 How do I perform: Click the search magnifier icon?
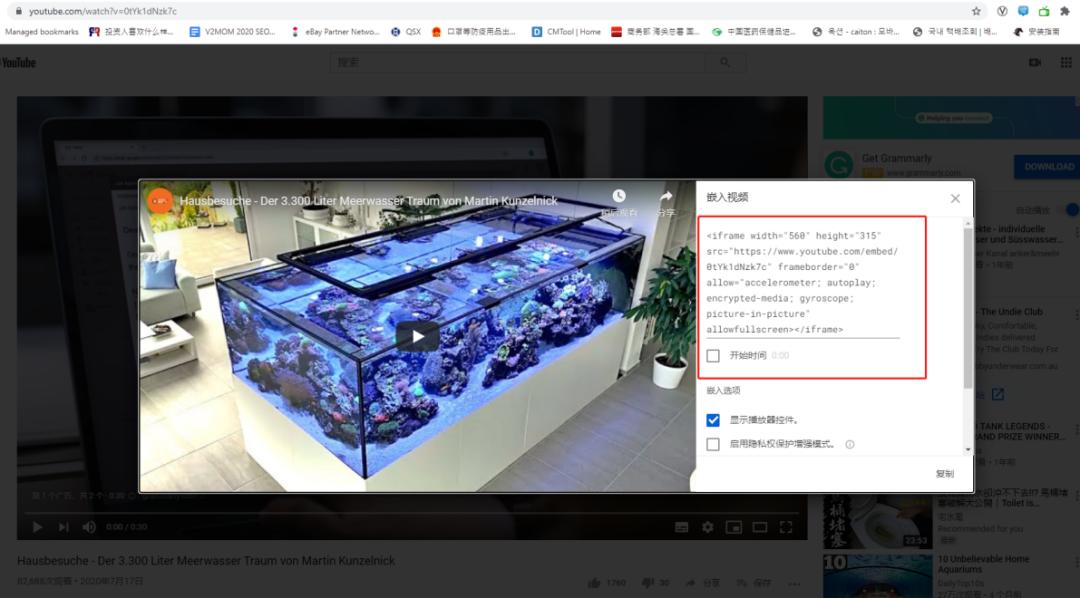click(x=725, y=61)
